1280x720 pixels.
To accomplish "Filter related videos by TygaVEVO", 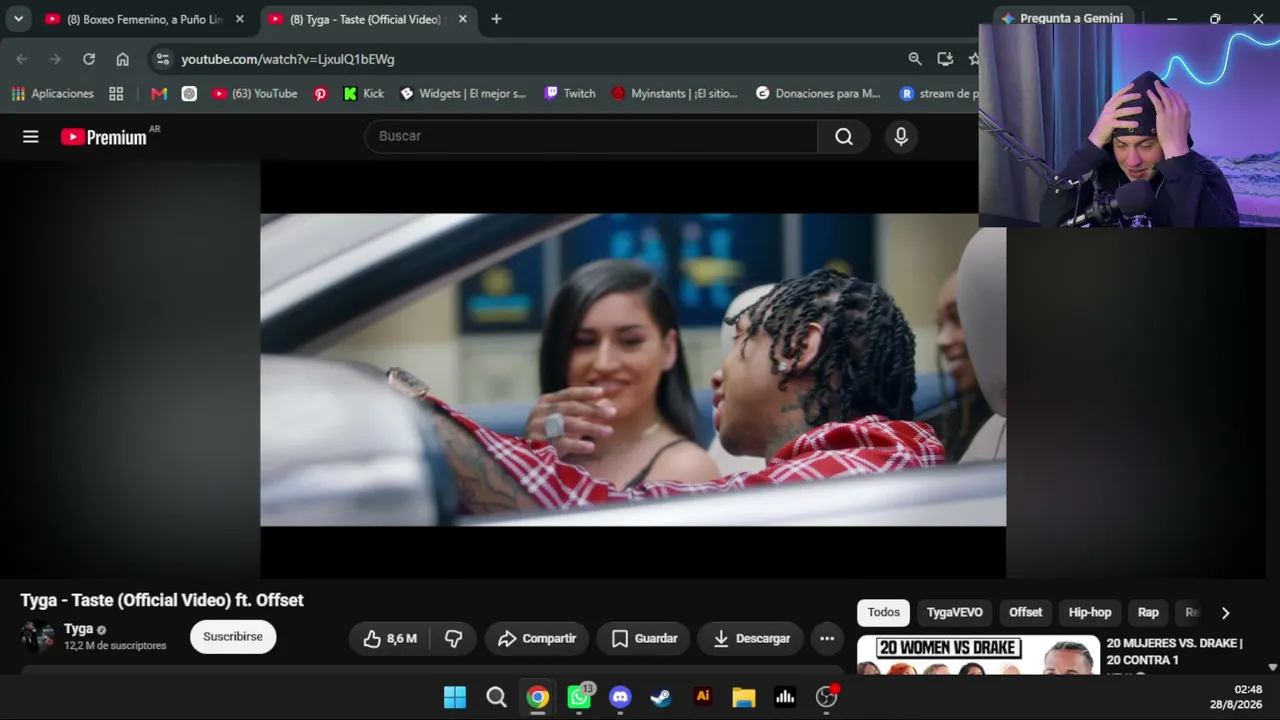I will [x=954, y=612].
